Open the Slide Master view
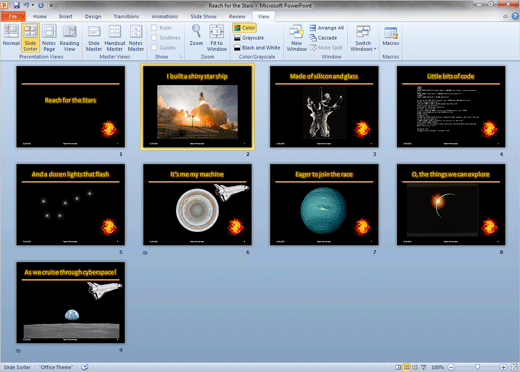The width and height of the screenshot is (520, 372). 94,38
